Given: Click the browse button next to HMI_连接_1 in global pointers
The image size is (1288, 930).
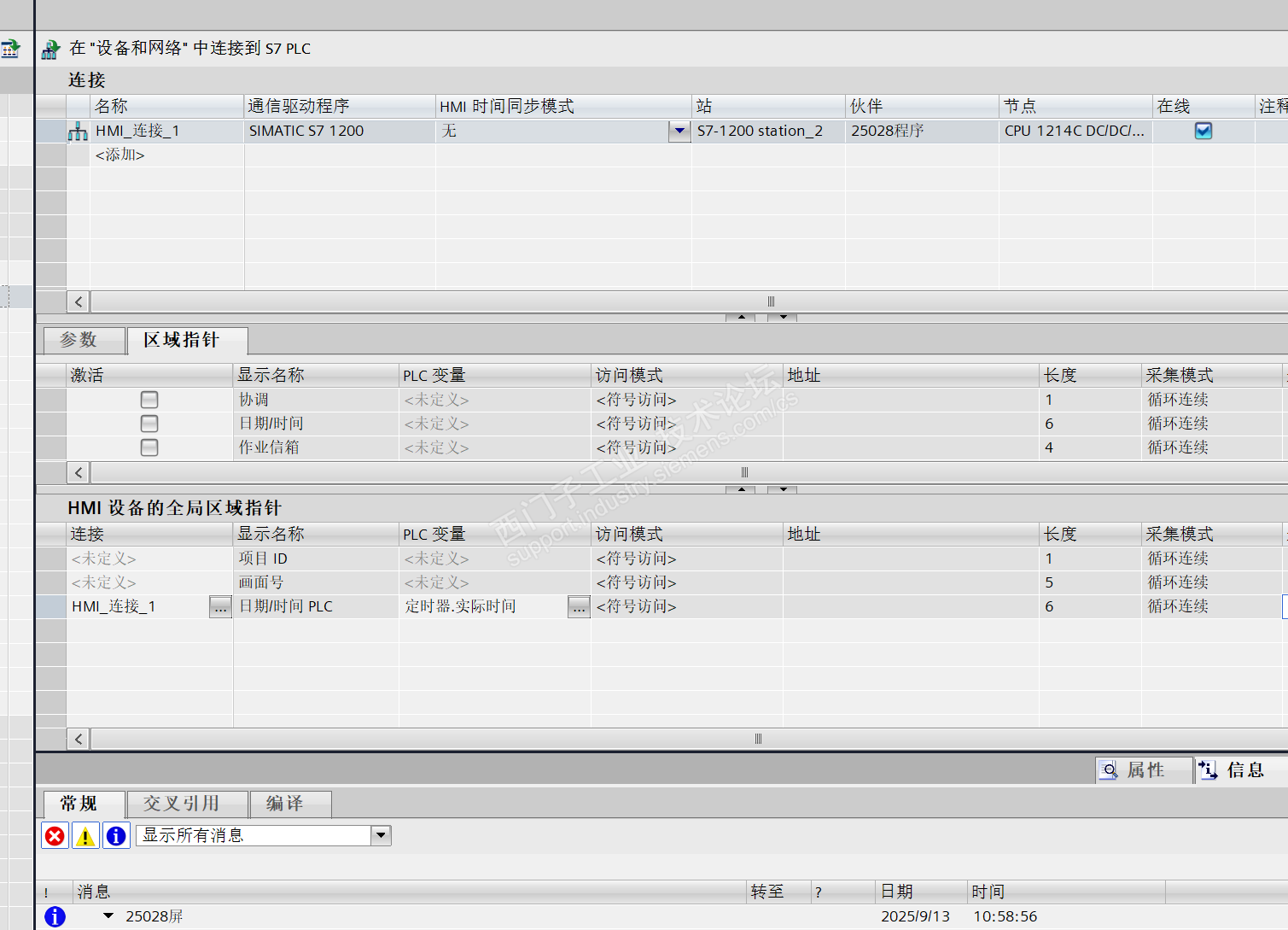Looking at the screenshot, I should [220, 606].
